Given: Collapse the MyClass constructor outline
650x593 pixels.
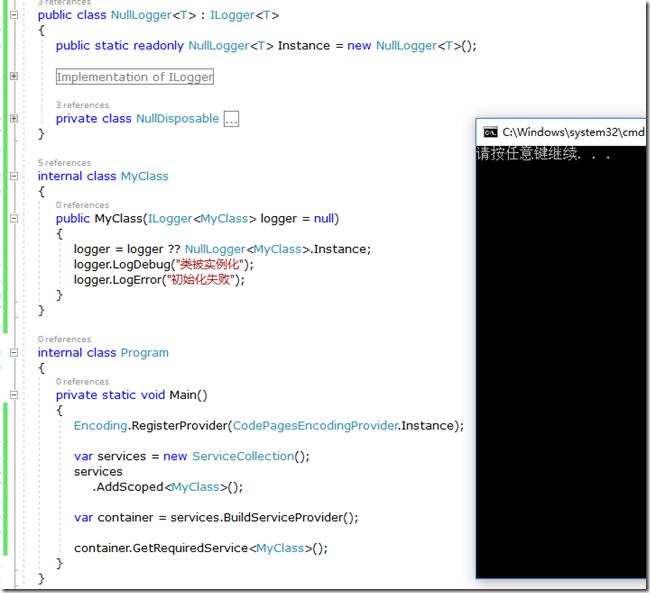Looking at the screenshot, I should tap(14, 219).
